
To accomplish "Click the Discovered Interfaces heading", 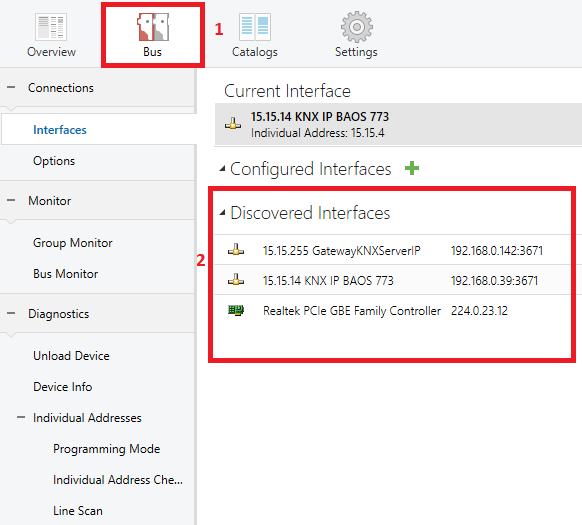I will [x=310, y=213].
